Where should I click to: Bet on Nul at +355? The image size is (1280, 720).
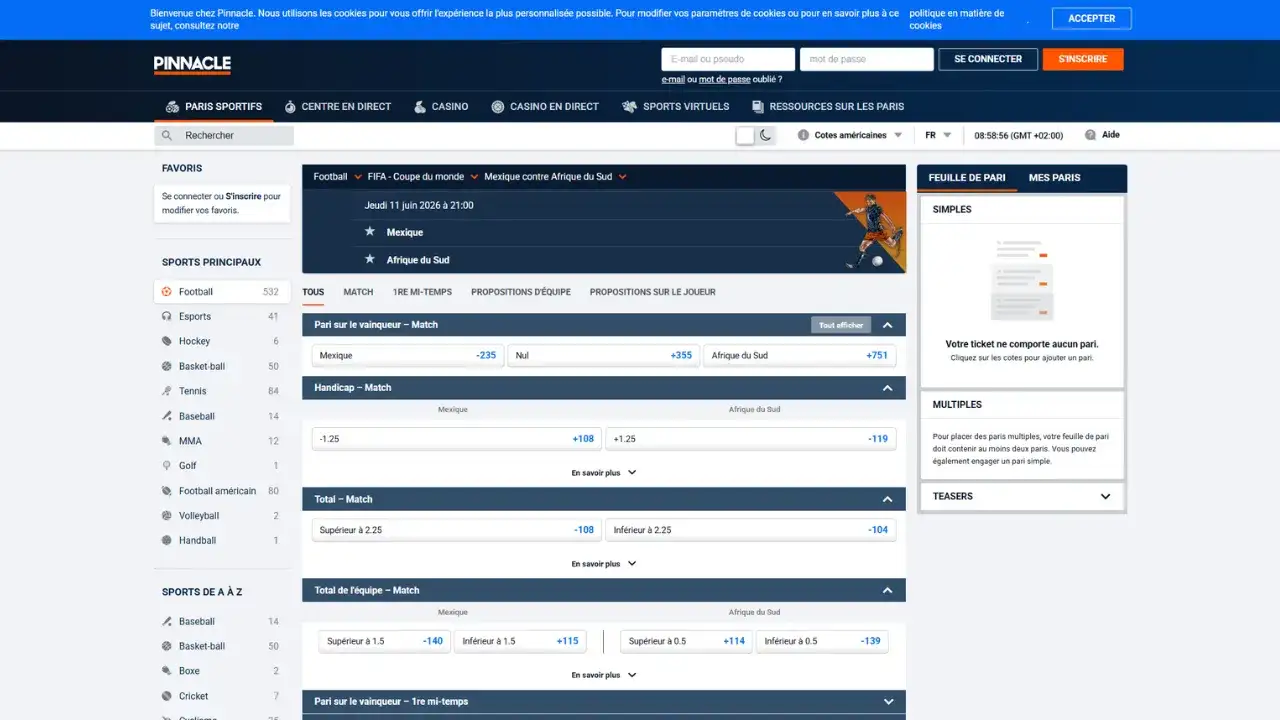pyautogui.click(x=603, y=355)
